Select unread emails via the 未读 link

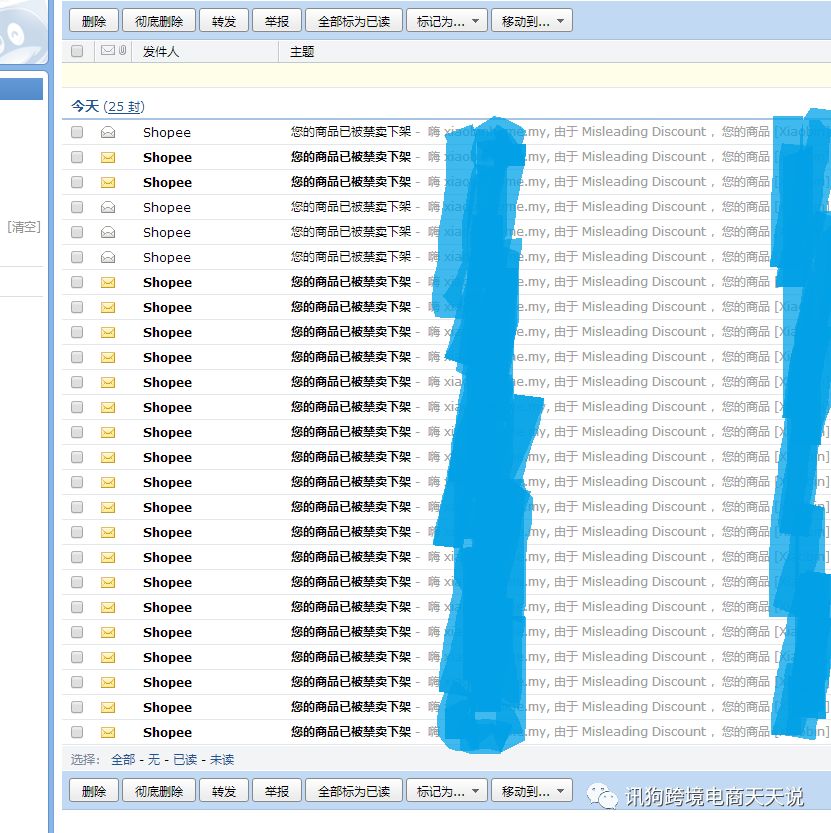[x=222, y=759]
